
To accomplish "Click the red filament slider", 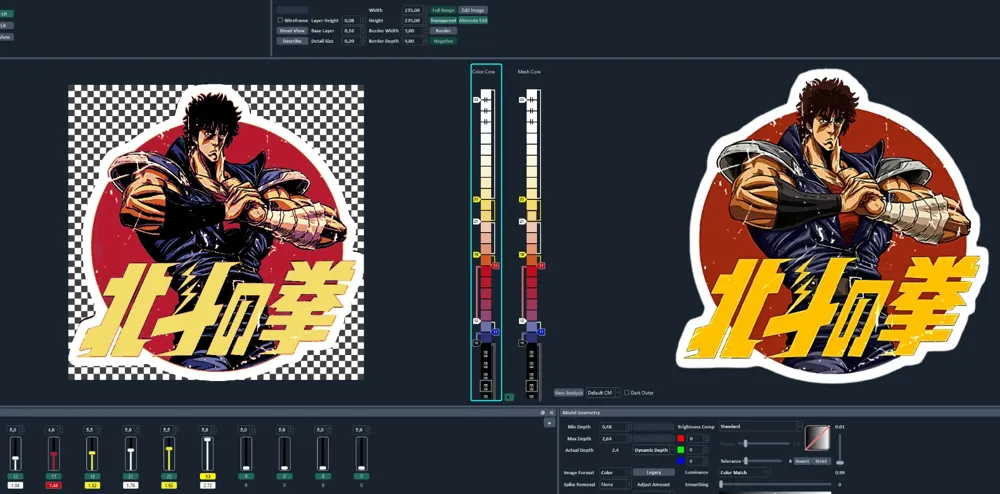I will pos(54,454).
